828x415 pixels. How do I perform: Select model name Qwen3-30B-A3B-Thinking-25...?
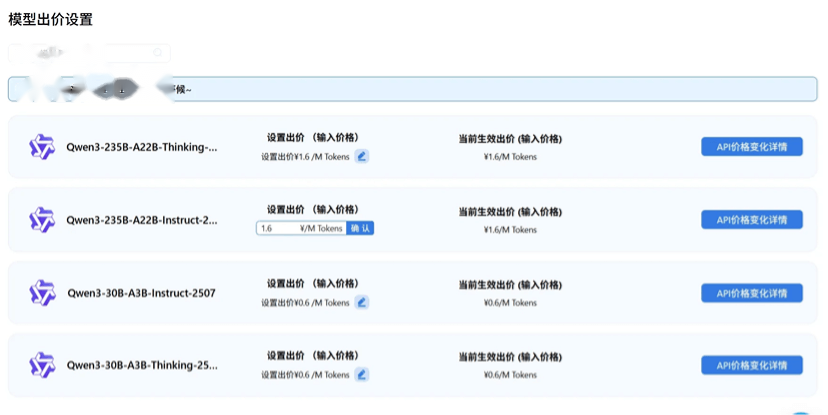tap(142, 365)
